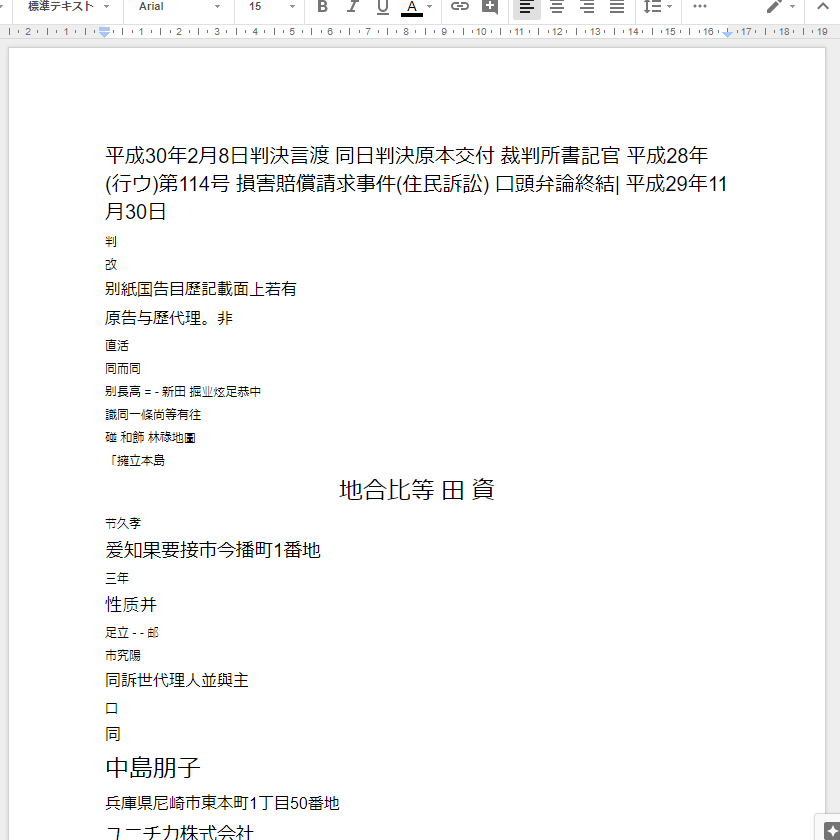Open the Arial font dropdown
Viewport: 840px width, 840px height.
coord(179,6)
